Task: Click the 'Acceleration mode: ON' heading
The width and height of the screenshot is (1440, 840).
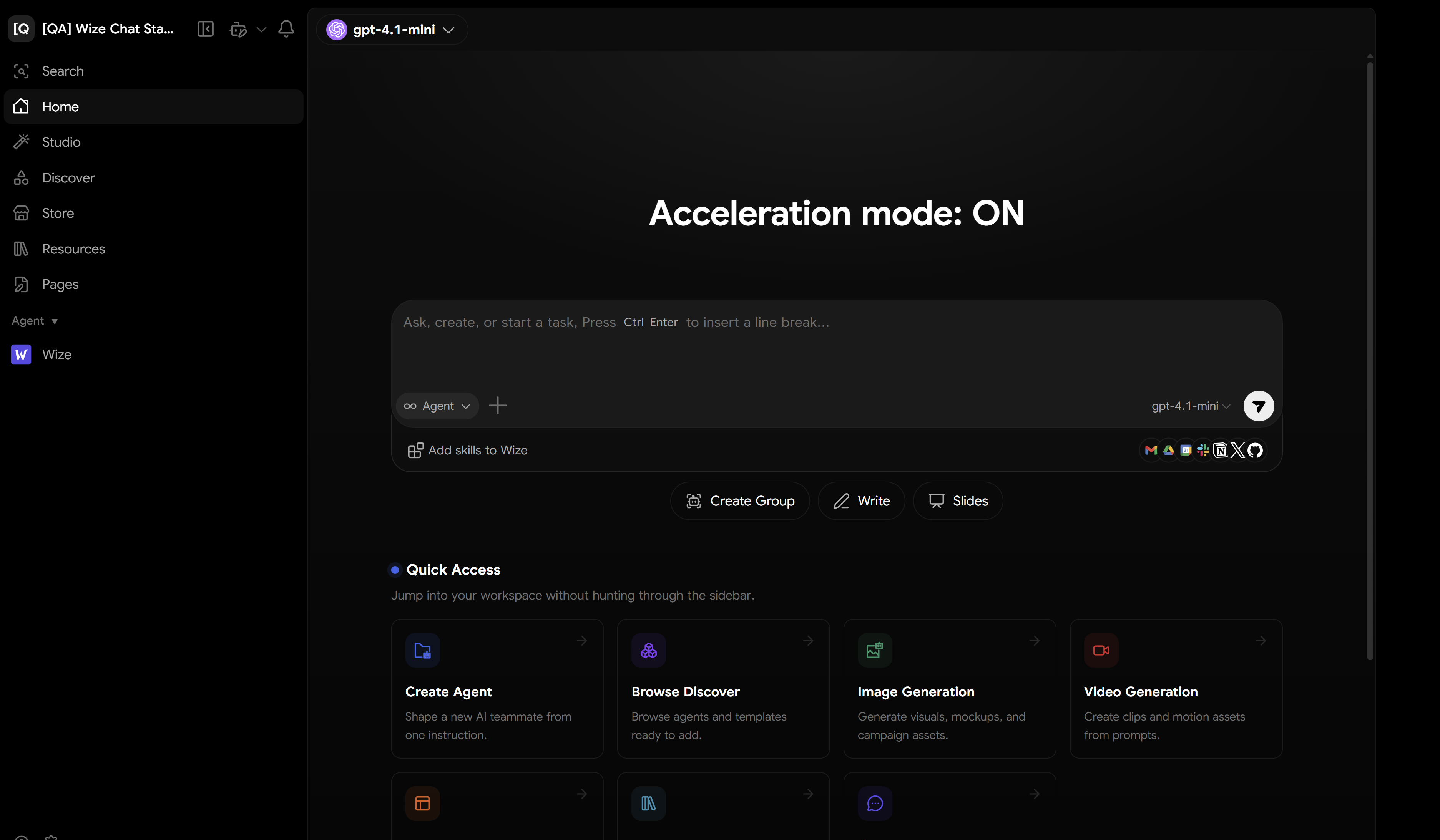Action: (x=837, y=213)
